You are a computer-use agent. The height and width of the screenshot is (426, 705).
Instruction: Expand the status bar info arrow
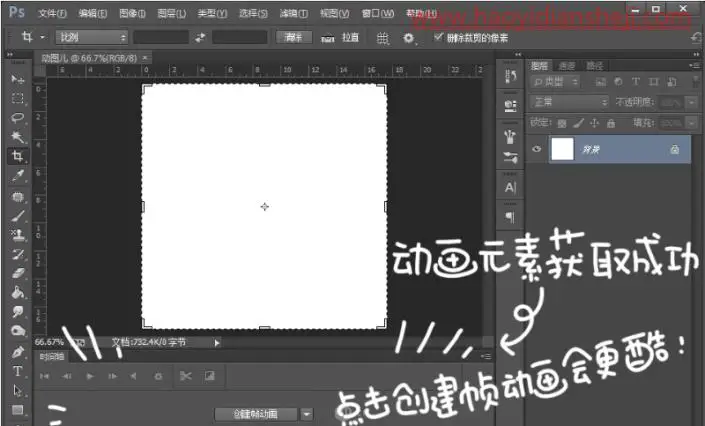click(217, 343)
